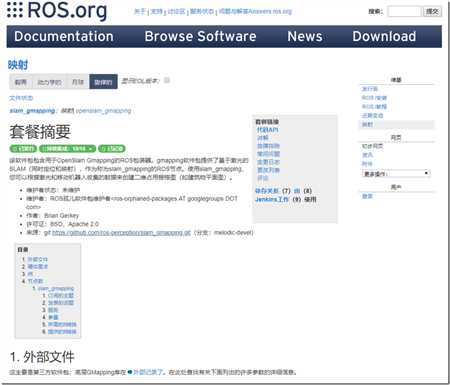Viewport: 450px width, 385px height.
Task: Open the Documentation menu
Action: click(x=64, y=36)
